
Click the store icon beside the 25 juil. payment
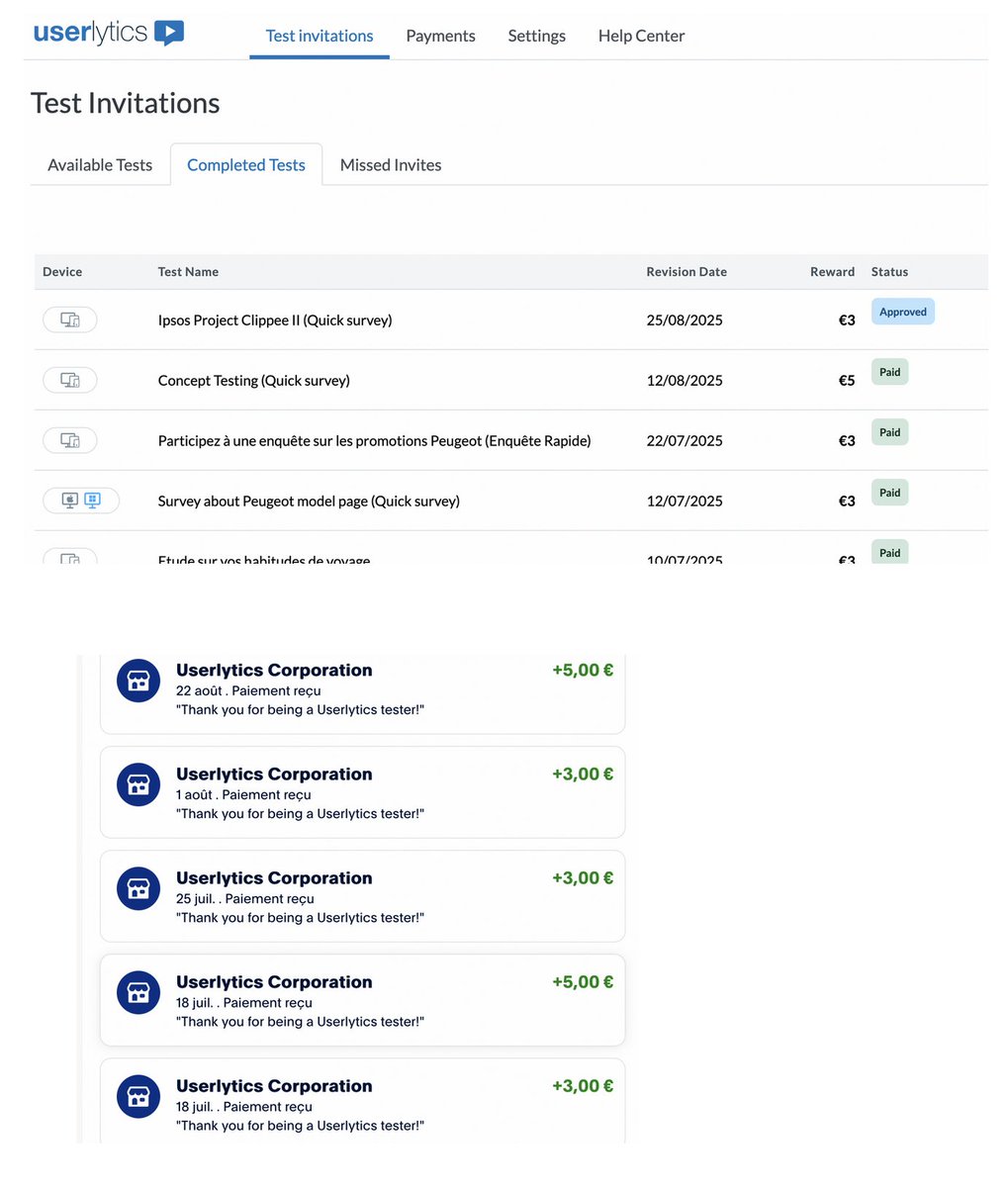tap(138, 888)
